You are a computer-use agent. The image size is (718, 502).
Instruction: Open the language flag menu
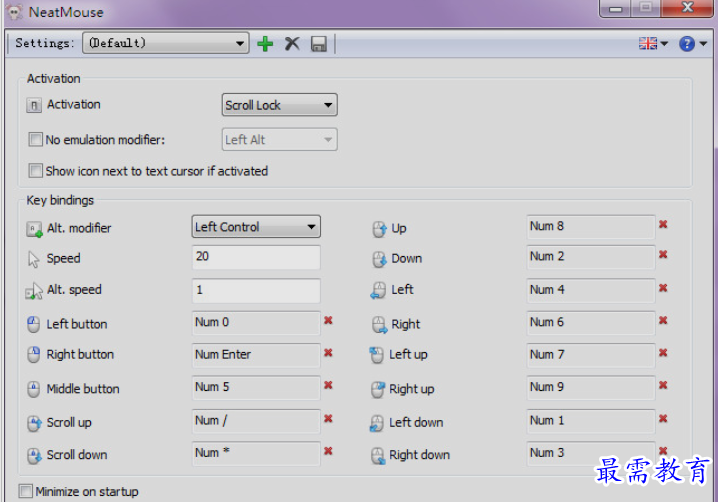click(x=653, y=44)
